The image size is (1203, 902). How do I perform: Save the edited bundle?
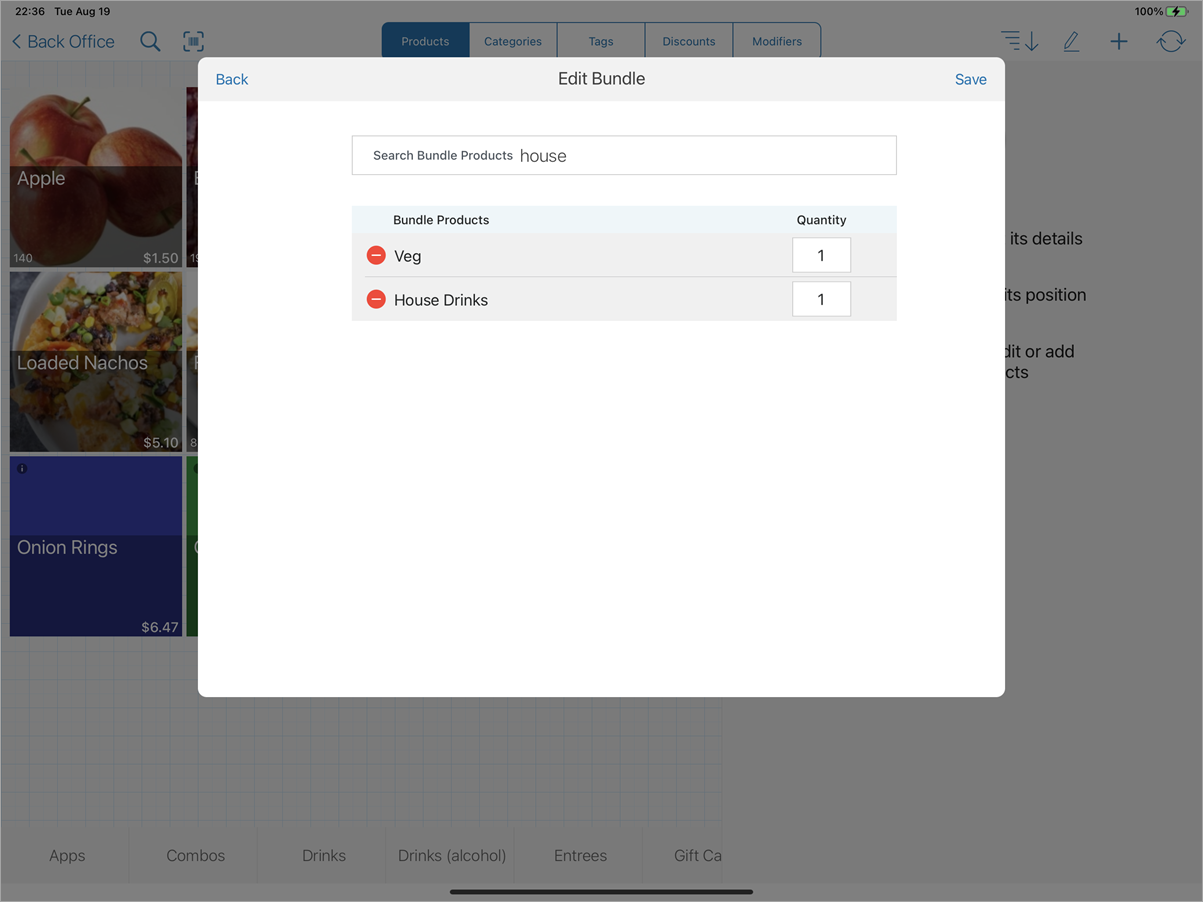tap(970, 79)
